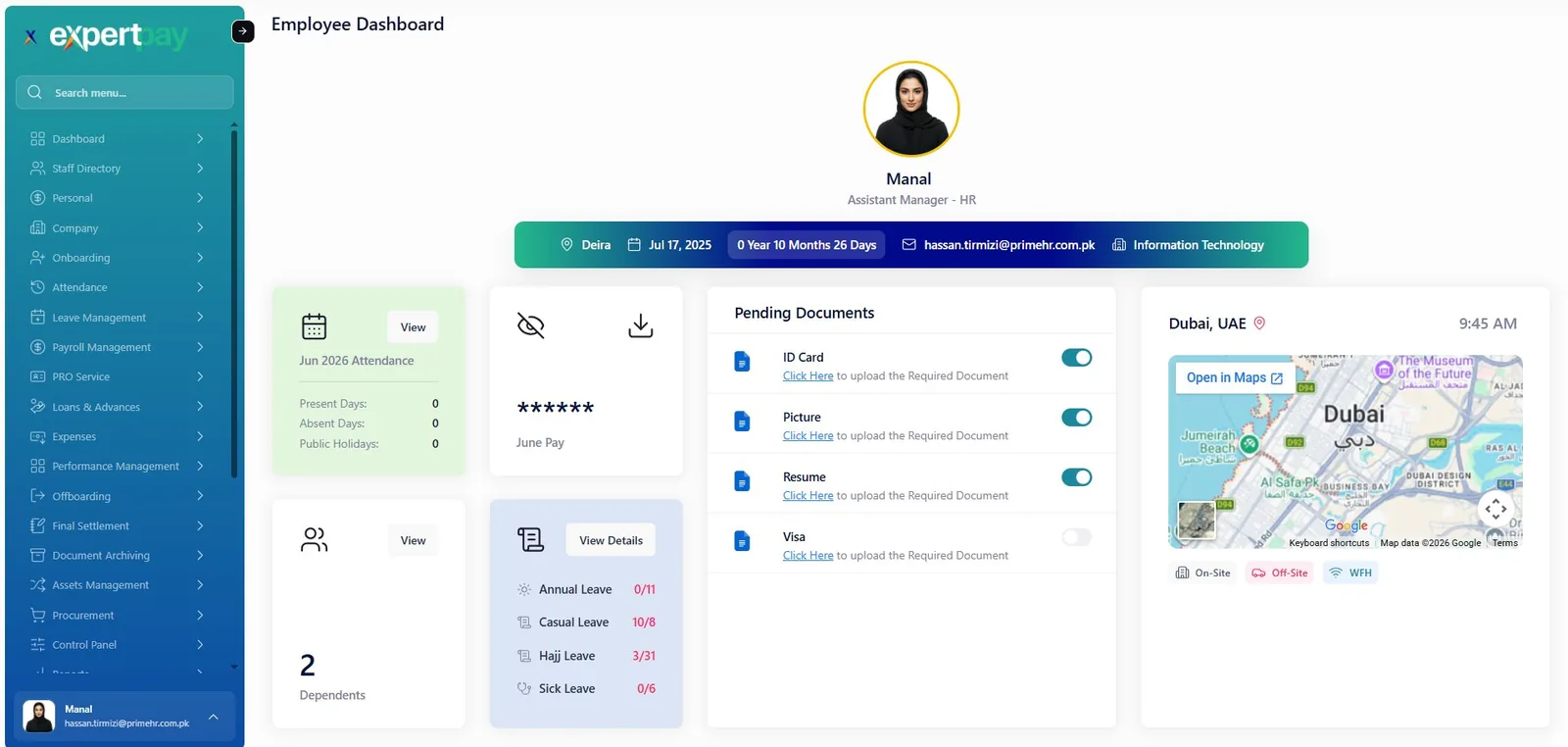1568x747 pixels.
Task: Click the Visa document file icon
Action: click(x=742, y=541)
